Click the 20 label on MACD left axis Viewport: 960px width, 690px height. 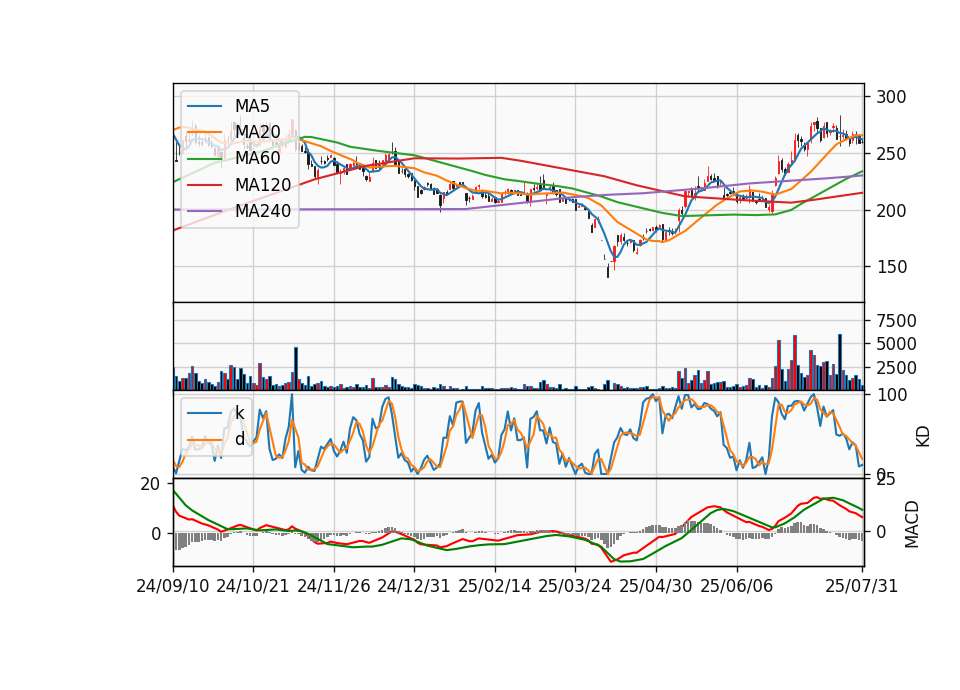coord(150,484)
